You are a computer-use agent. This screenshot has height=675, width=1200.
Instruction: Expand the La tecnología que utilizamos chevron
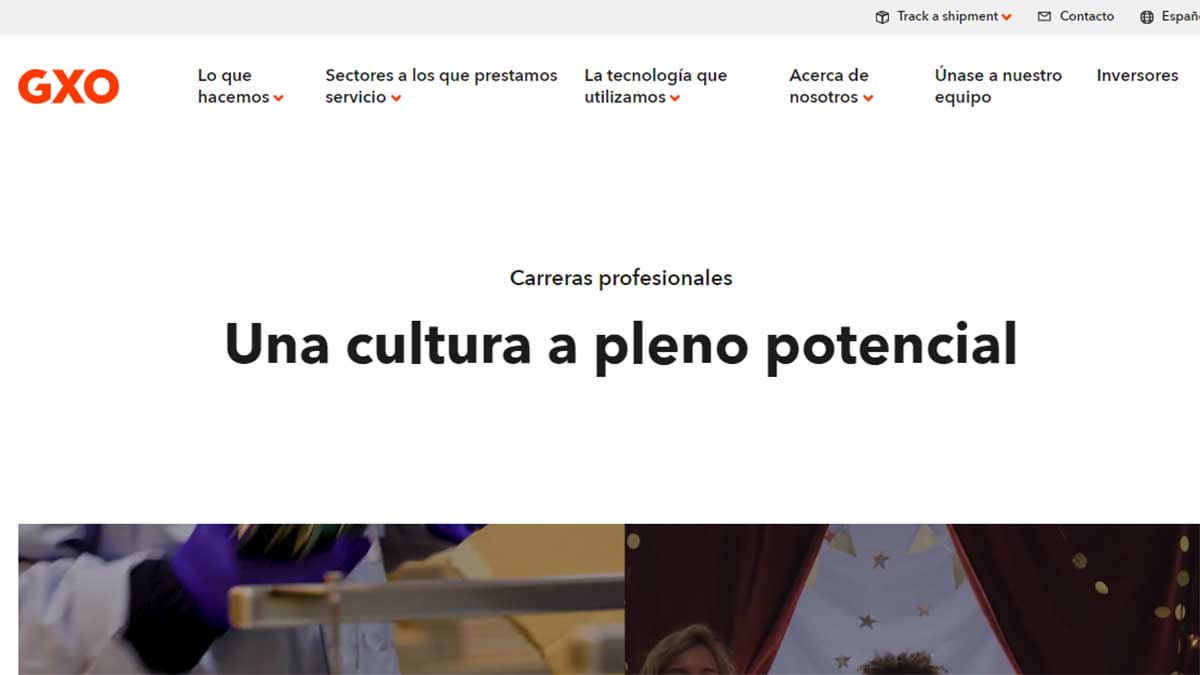[675, 98]
